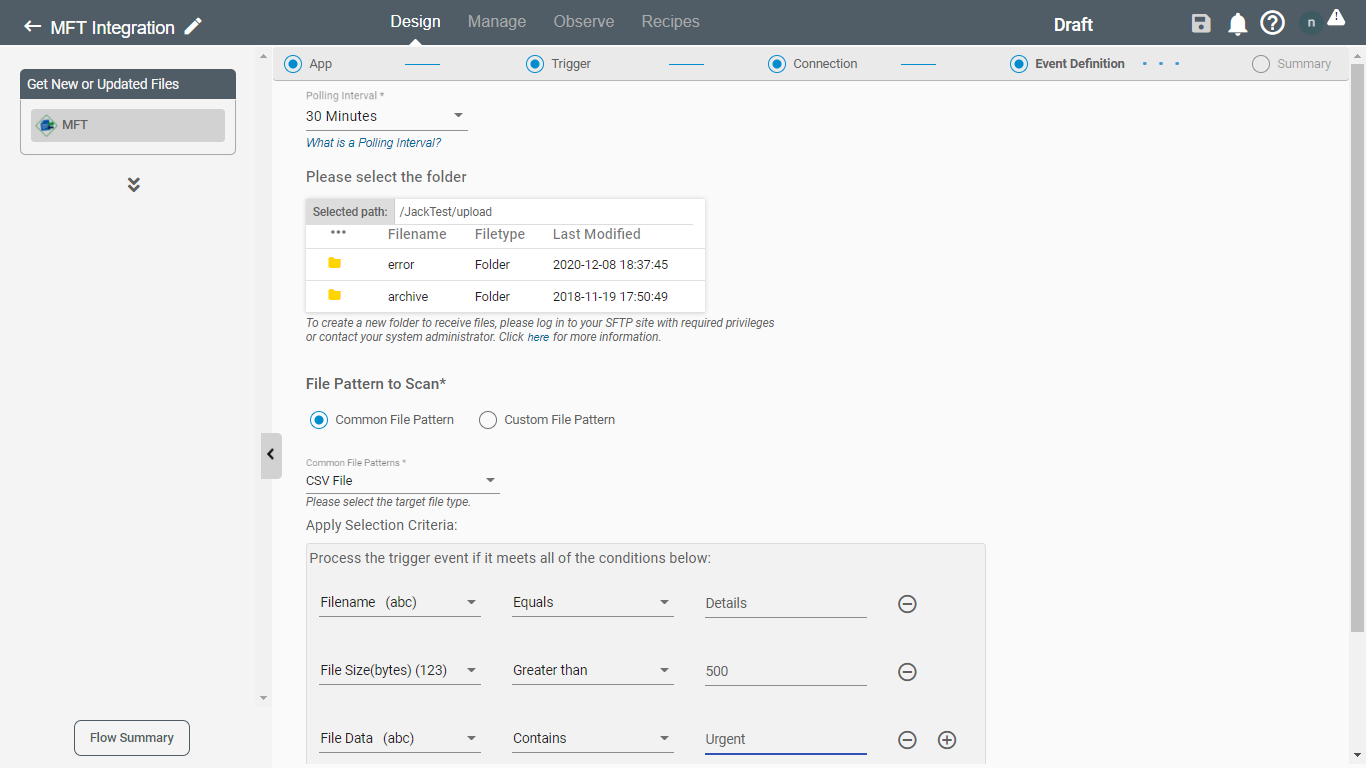The height and width of the screenshot is (768, 1366).
Task: Click the main page vertical scrollbar
Action: click(1357, 346)
